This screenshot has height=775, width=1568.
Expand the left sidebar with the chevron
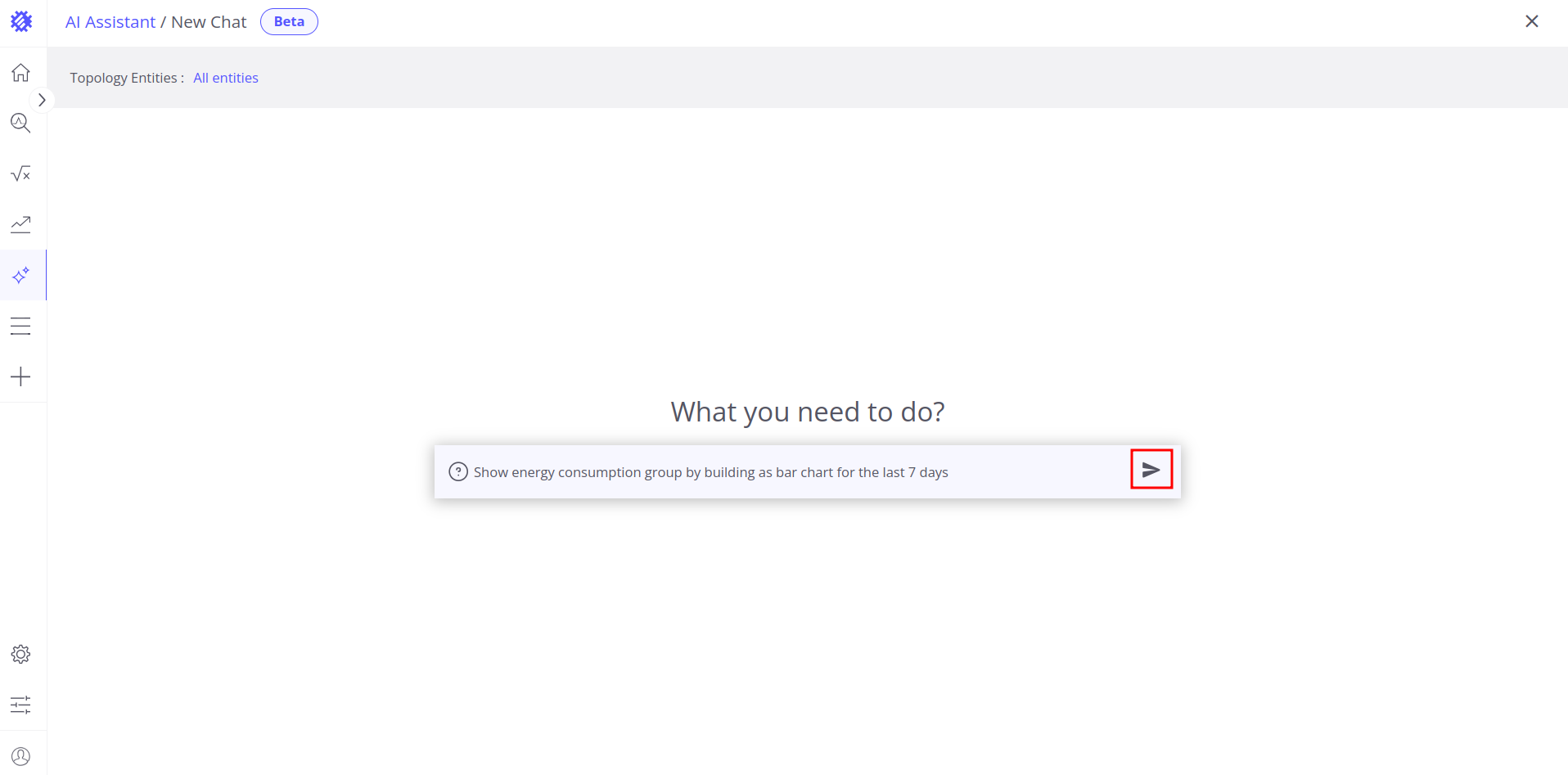coord(42,100)
